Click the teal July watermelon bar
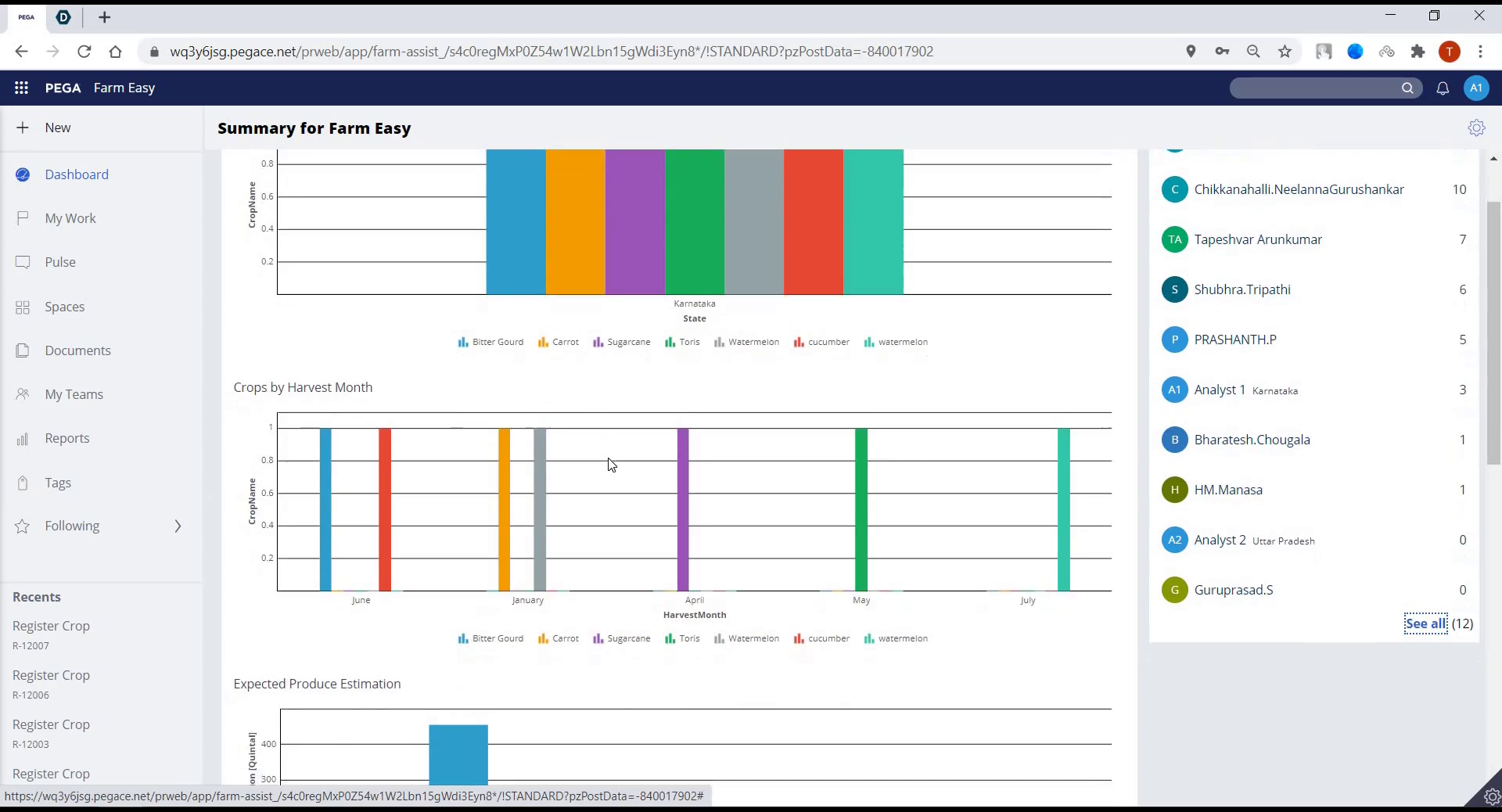Screen dimensions: 1502x812 [1064, 509]
